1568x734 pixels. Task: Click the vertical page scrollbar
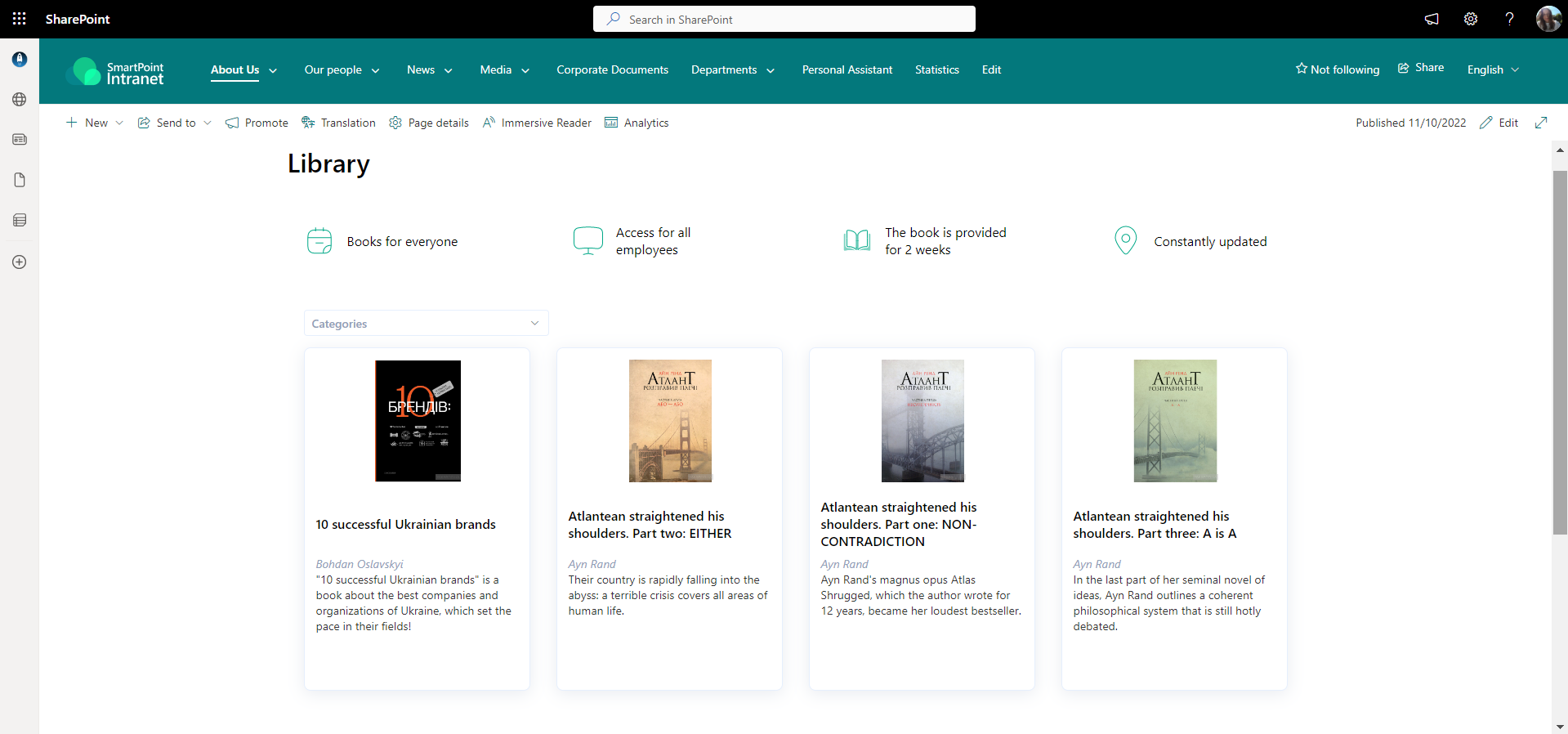(1560, 351)
